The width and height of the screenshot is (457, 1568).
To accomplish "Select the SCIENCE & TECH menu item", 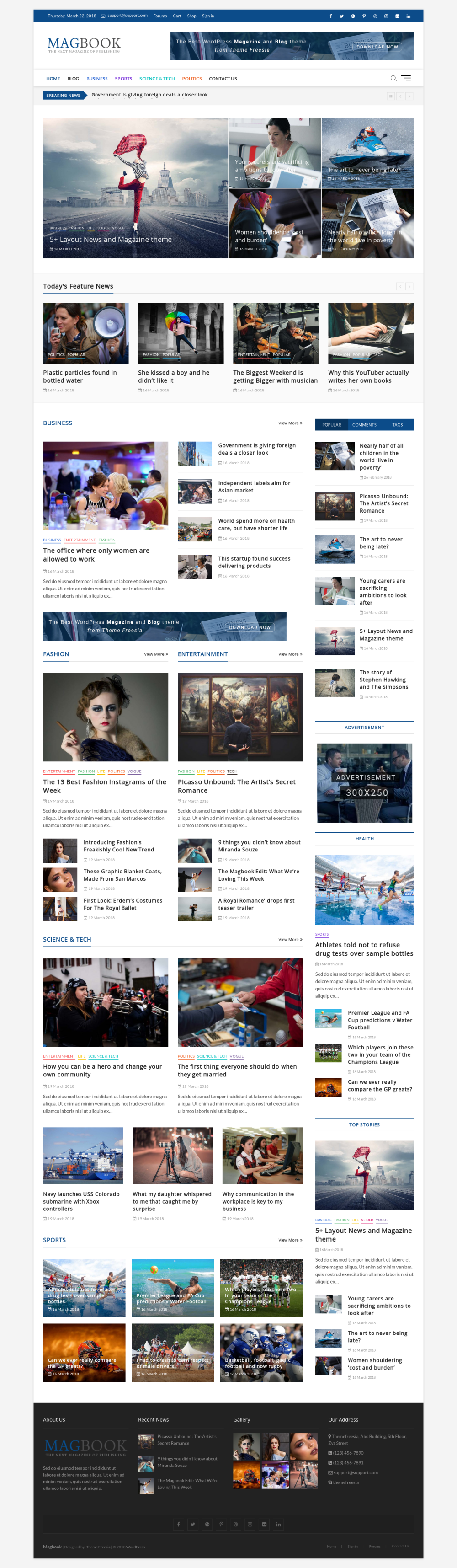I will [157, 79].
